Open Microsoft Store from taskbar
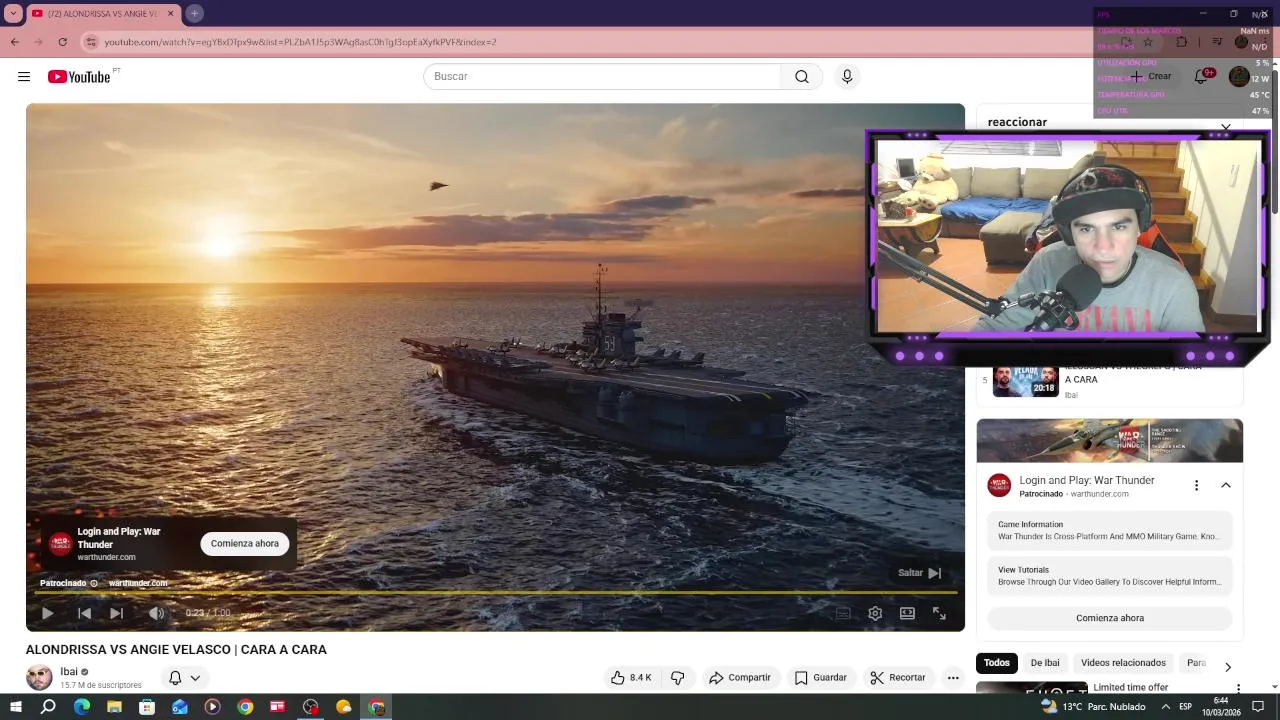 [147, 707]
